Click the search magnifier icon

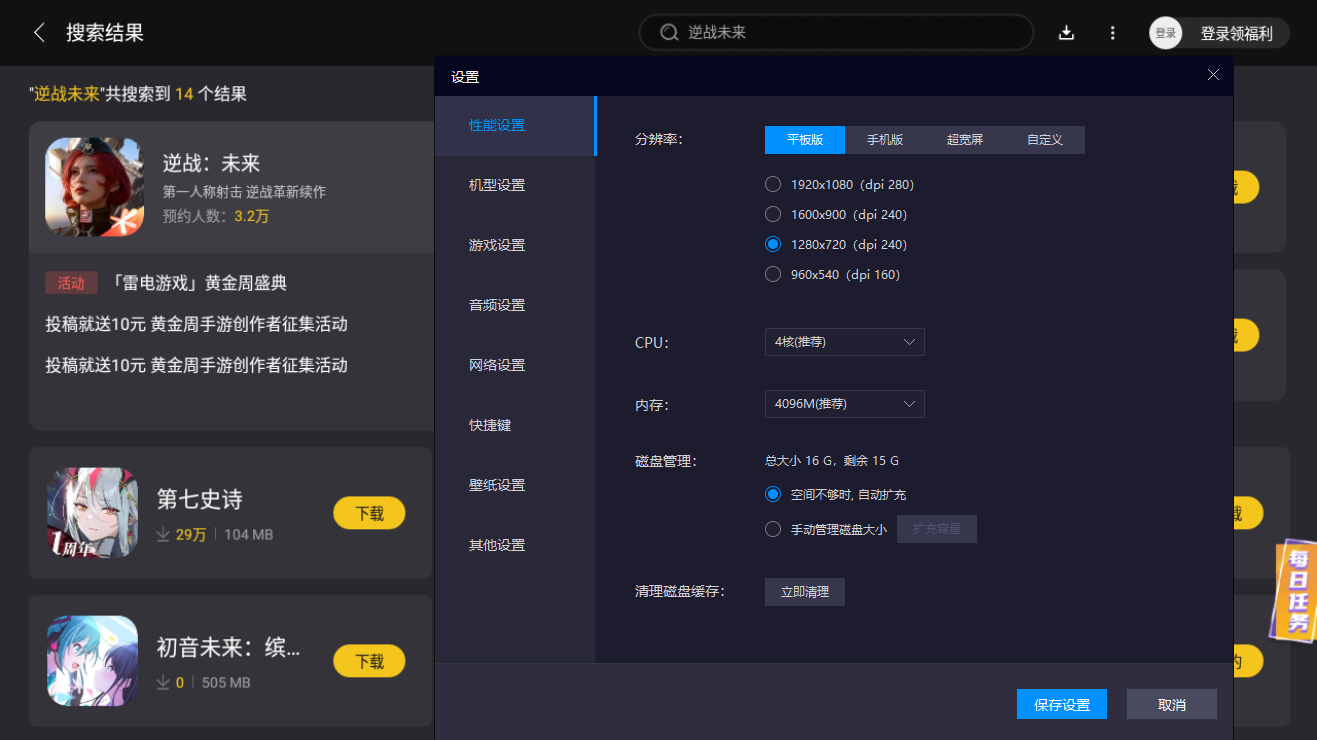point(668,32)
